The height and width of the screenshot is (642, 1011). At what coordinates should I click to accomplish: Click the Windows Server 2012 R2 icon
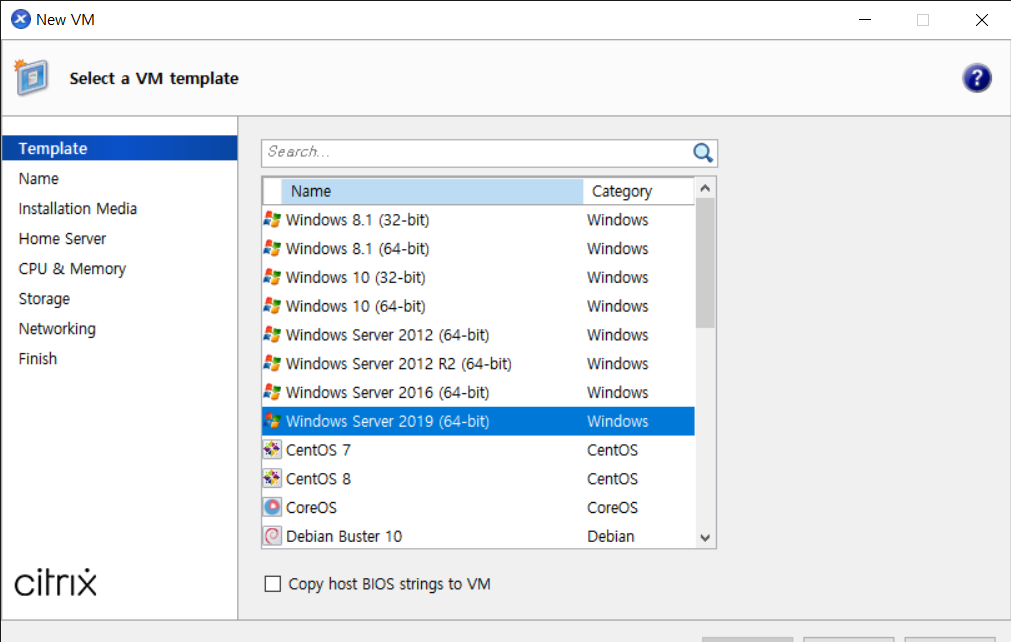pos(272,364)
